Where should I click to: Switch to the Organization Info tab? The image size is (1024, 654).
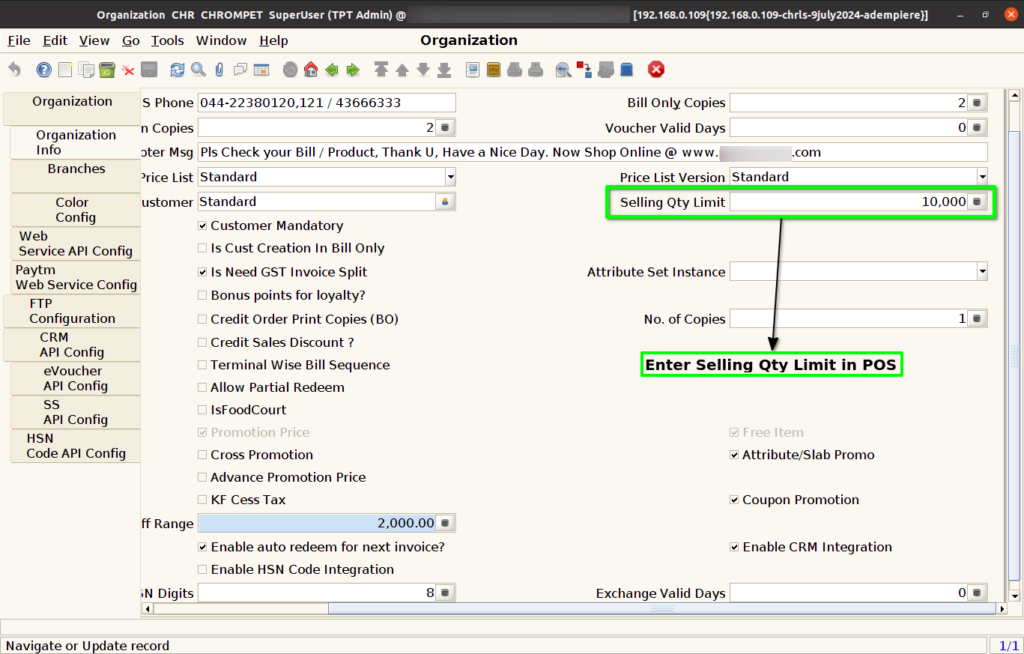coord(76,142)
